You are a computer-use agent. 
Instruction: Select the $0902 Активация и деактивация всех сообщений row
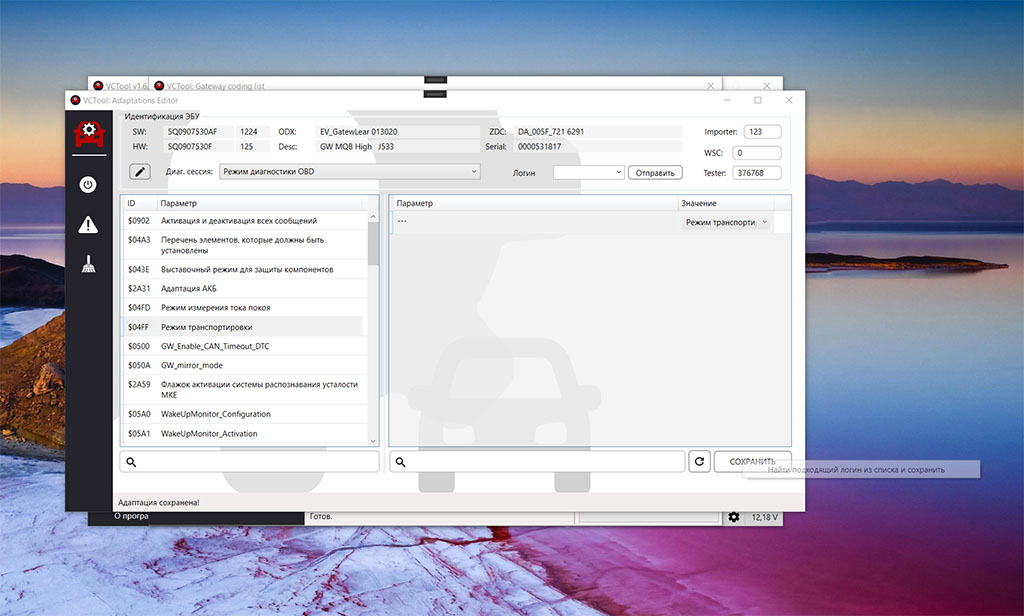coord(243,221)
